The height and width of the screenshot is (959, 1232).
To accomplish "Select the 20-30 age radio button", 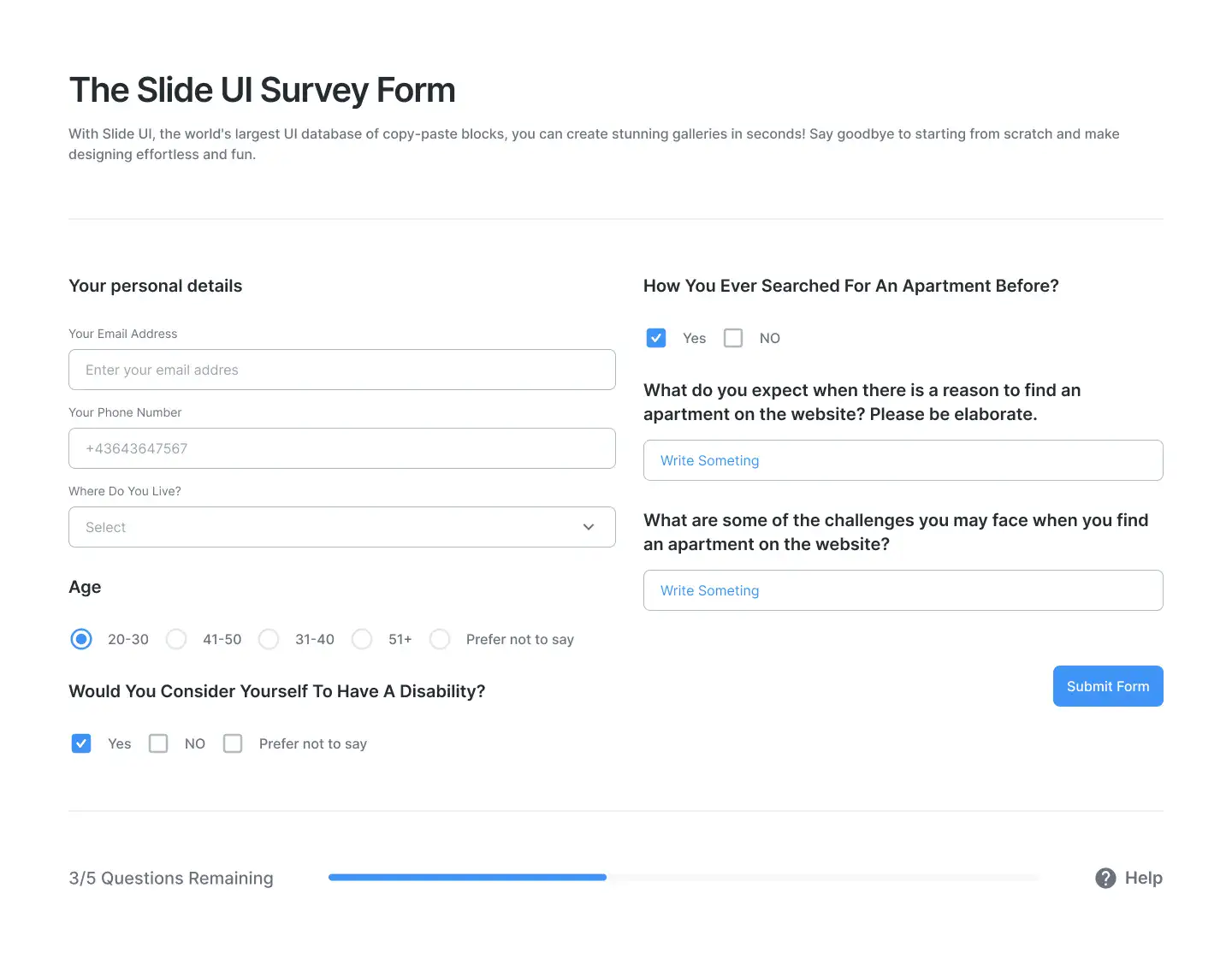I will pyautogui.click(x=81, y=639).
